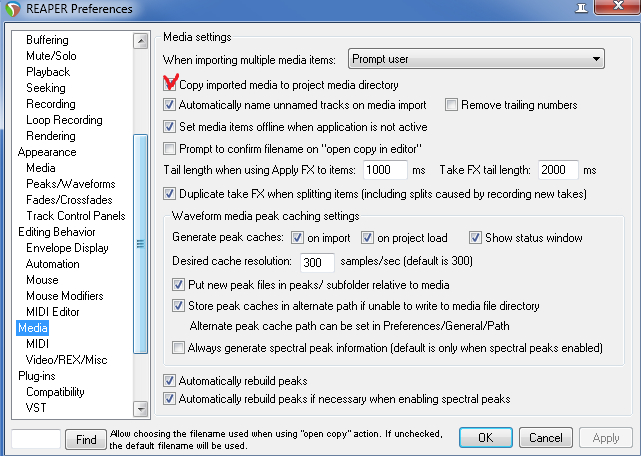Image resolution: width=641 pixels, height=456 pixels.
Task: Select Mouse in the preferences tree
Action: 42,279
